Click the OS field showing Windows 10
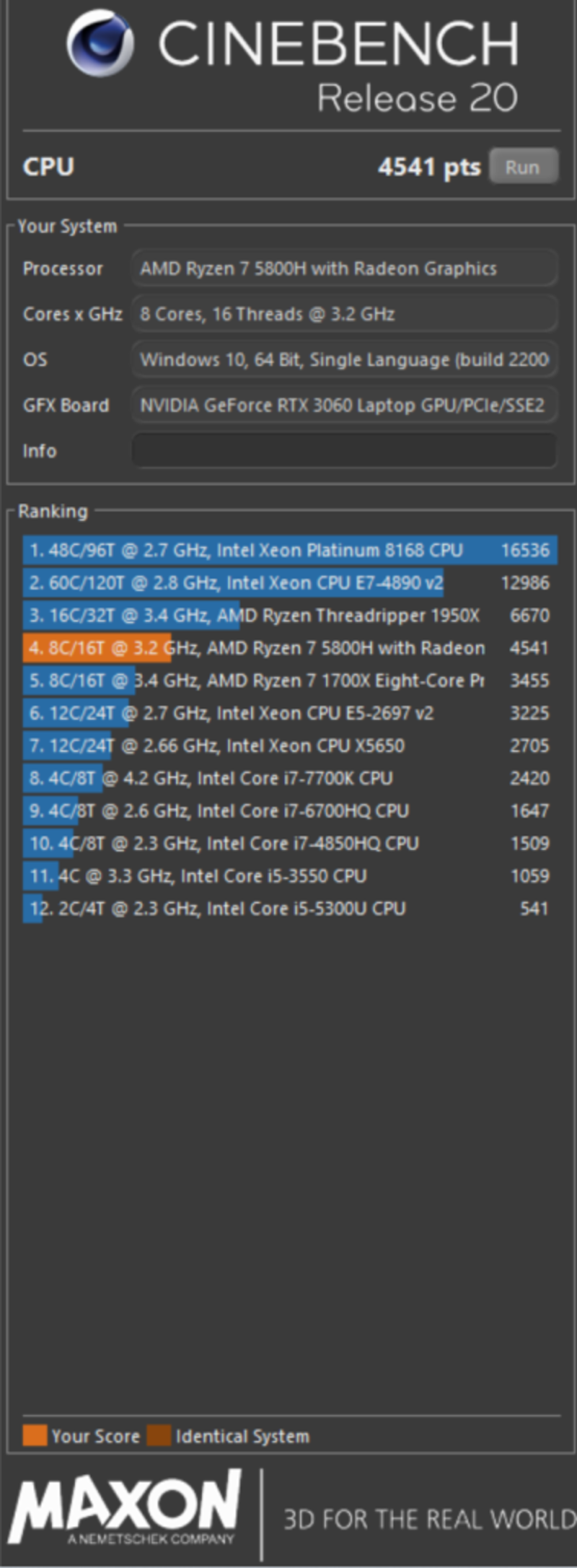577x1568 pixels. coord(344,359)
